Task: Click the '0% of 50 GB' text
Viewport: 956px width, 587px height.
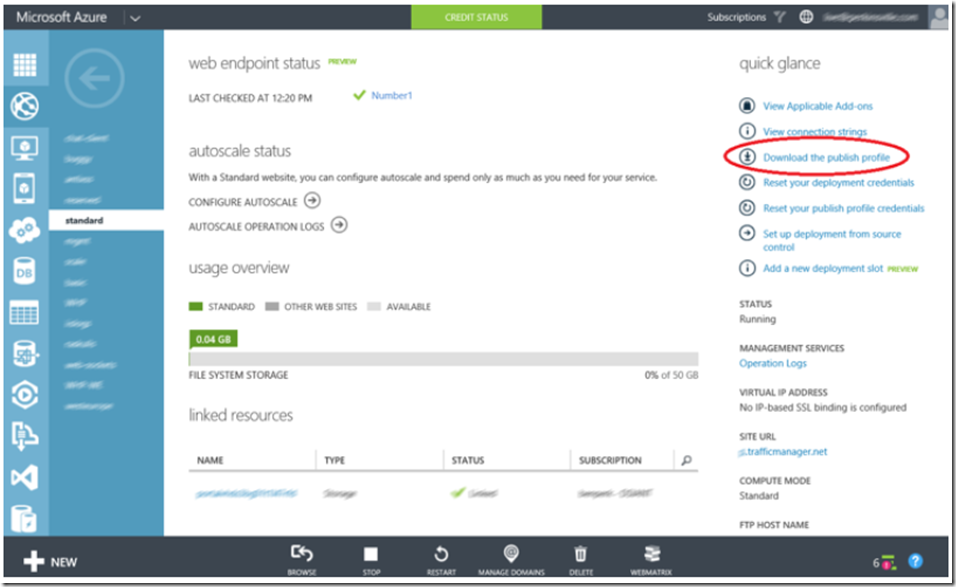Action: click(671, 375)
